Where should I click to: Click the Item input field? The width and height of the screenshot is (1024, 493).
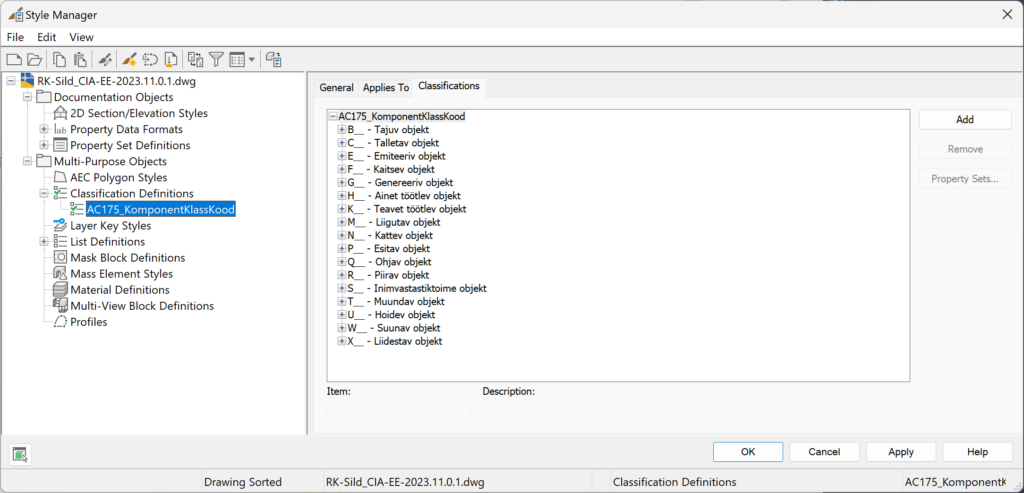[399, 411]
